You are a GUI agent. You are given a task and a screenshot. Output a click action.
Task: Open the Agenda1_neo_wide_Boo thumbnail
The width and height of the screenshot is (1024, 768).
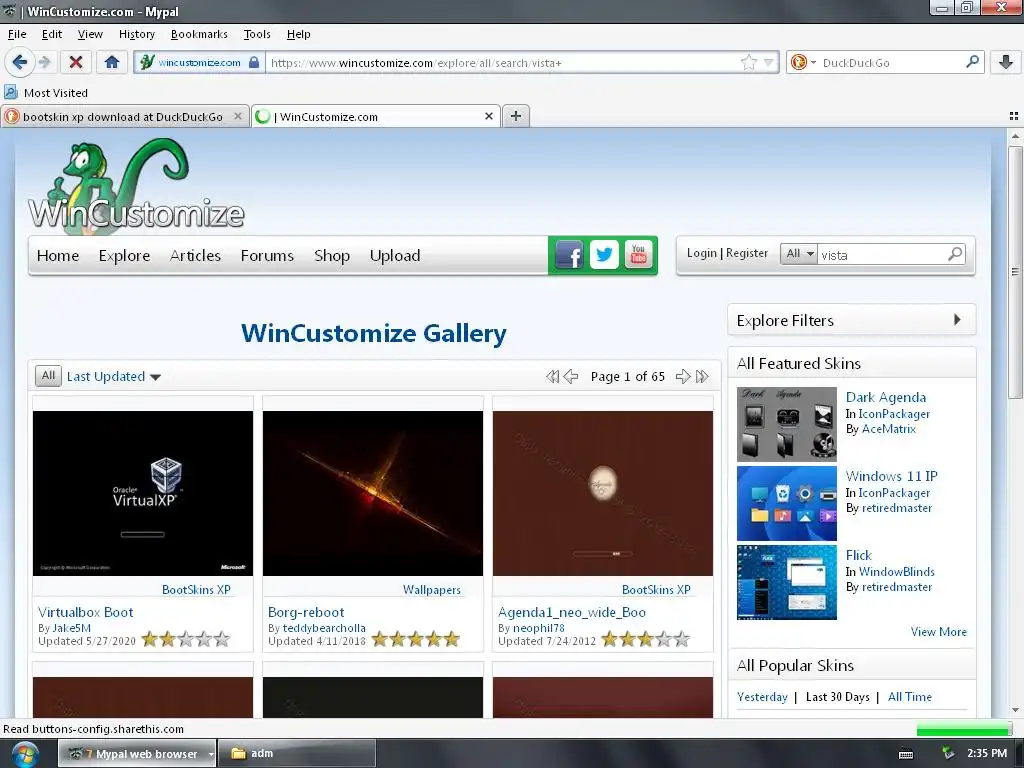[x=603, y=493]
